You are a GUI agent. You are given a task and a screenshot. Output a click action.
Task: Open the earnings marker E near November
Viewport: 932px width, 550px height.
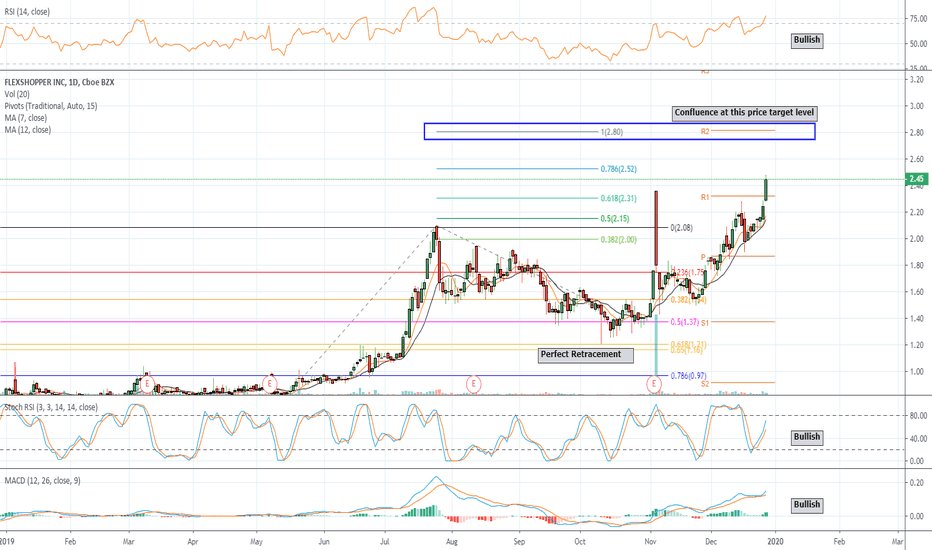tap(654, 384)
